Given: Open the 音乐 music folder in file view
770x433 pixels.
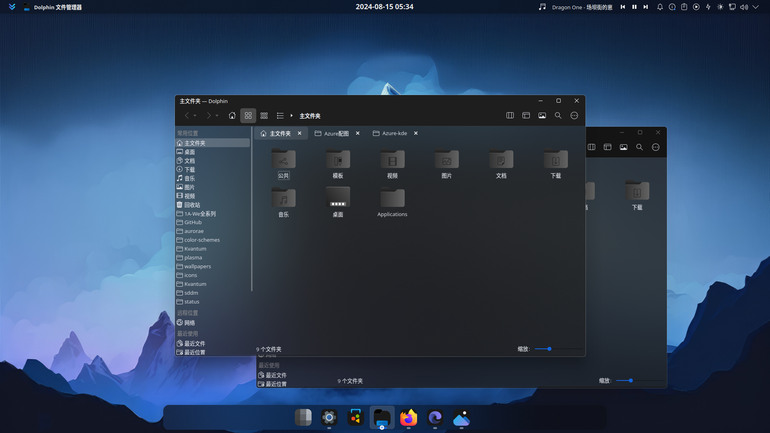Looking at the screenshot, I should (x=283, y=202).
